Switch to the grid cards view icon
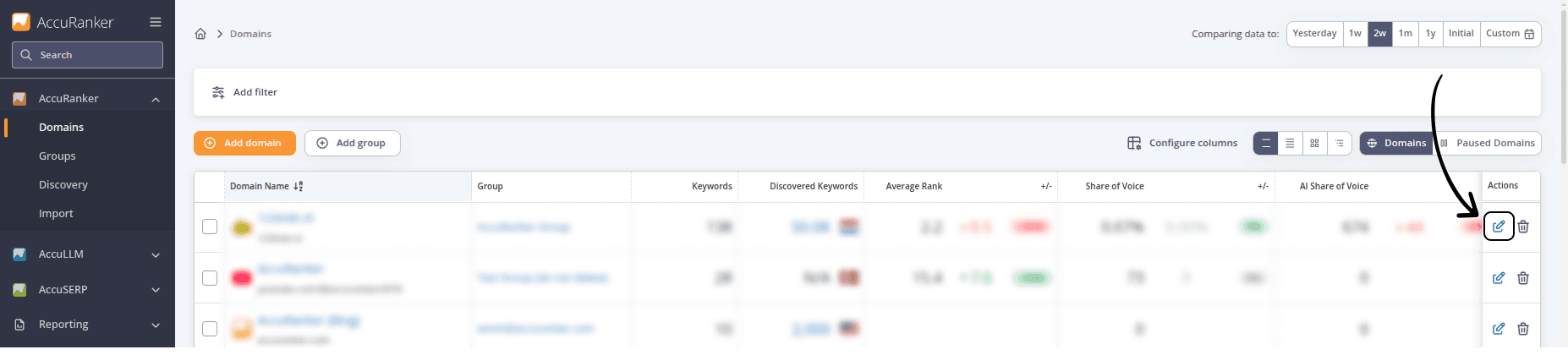Viewport: 1568px width, 355px height. [1314, 144]
